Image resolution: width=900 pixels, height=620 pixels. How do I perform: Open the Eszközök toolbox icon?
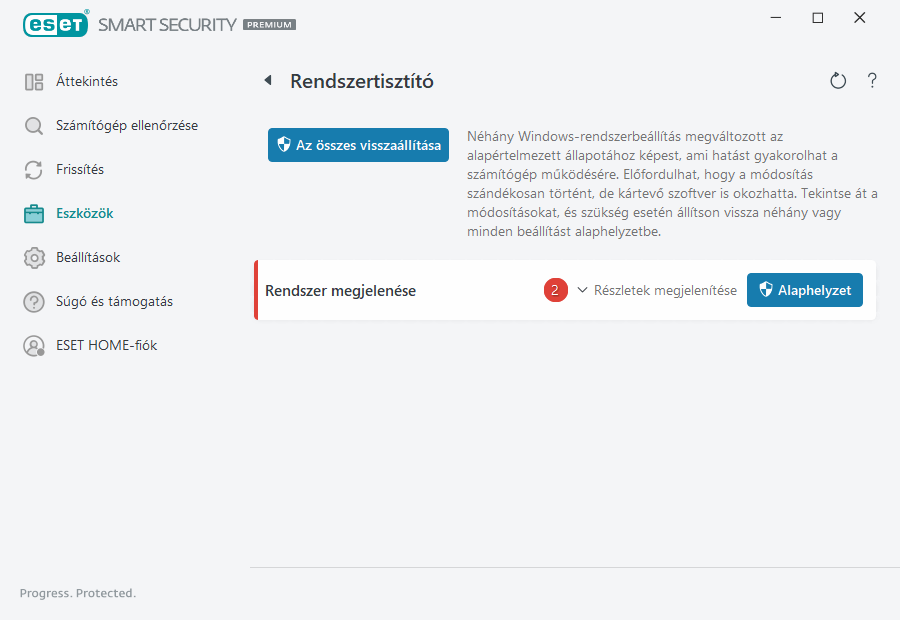tap(32, 213)
